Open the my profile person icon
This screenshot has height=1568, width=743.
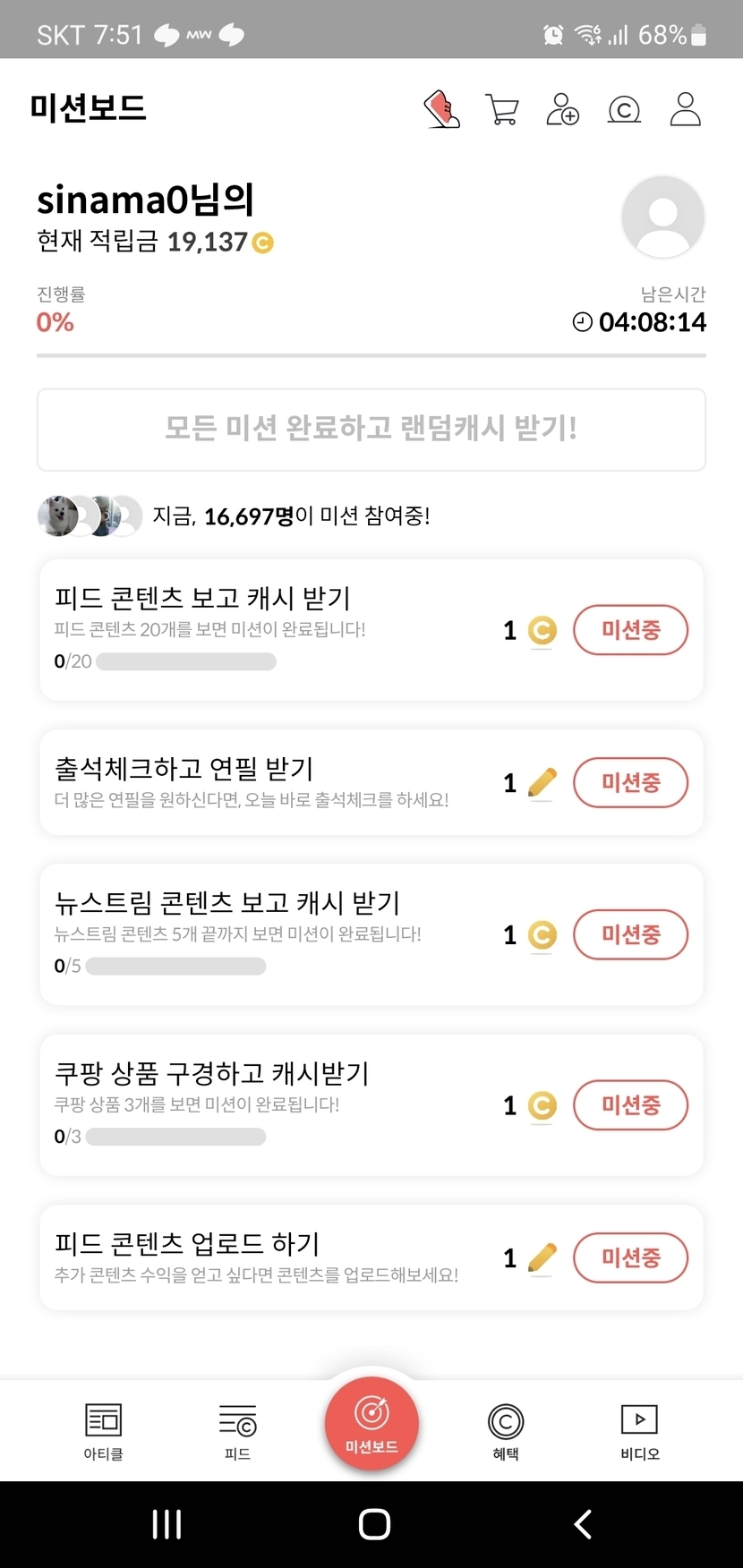pyautogui.click(x=686, y=110)
